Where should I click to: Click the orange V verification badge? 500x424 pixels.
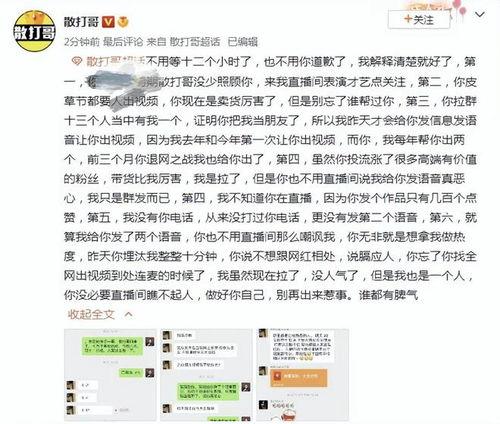pos(108,22)
